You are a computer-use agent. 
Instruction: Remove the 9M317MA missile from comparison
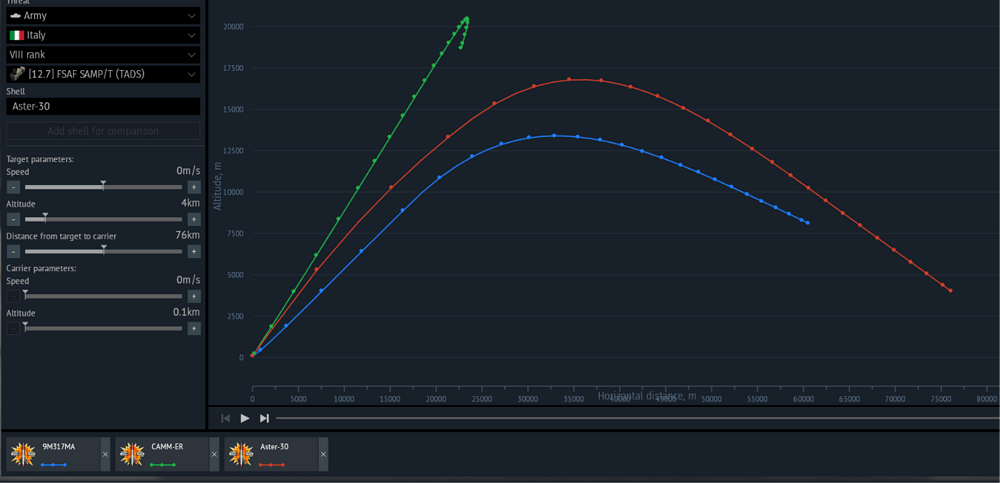click(105, 454)
